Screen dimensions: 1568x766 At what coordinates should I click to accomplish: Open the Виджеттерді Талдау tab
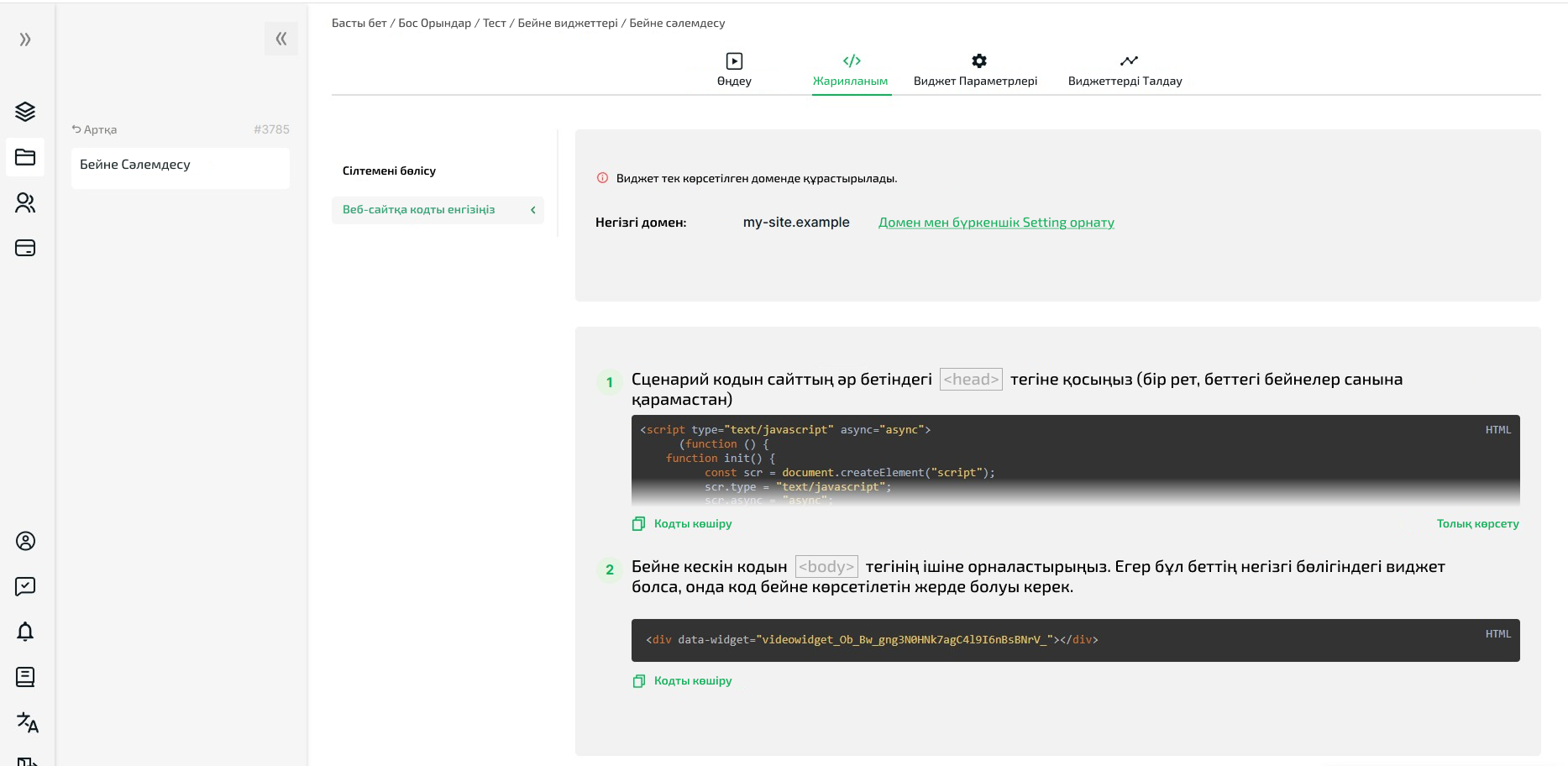(x=1125, y=70)
